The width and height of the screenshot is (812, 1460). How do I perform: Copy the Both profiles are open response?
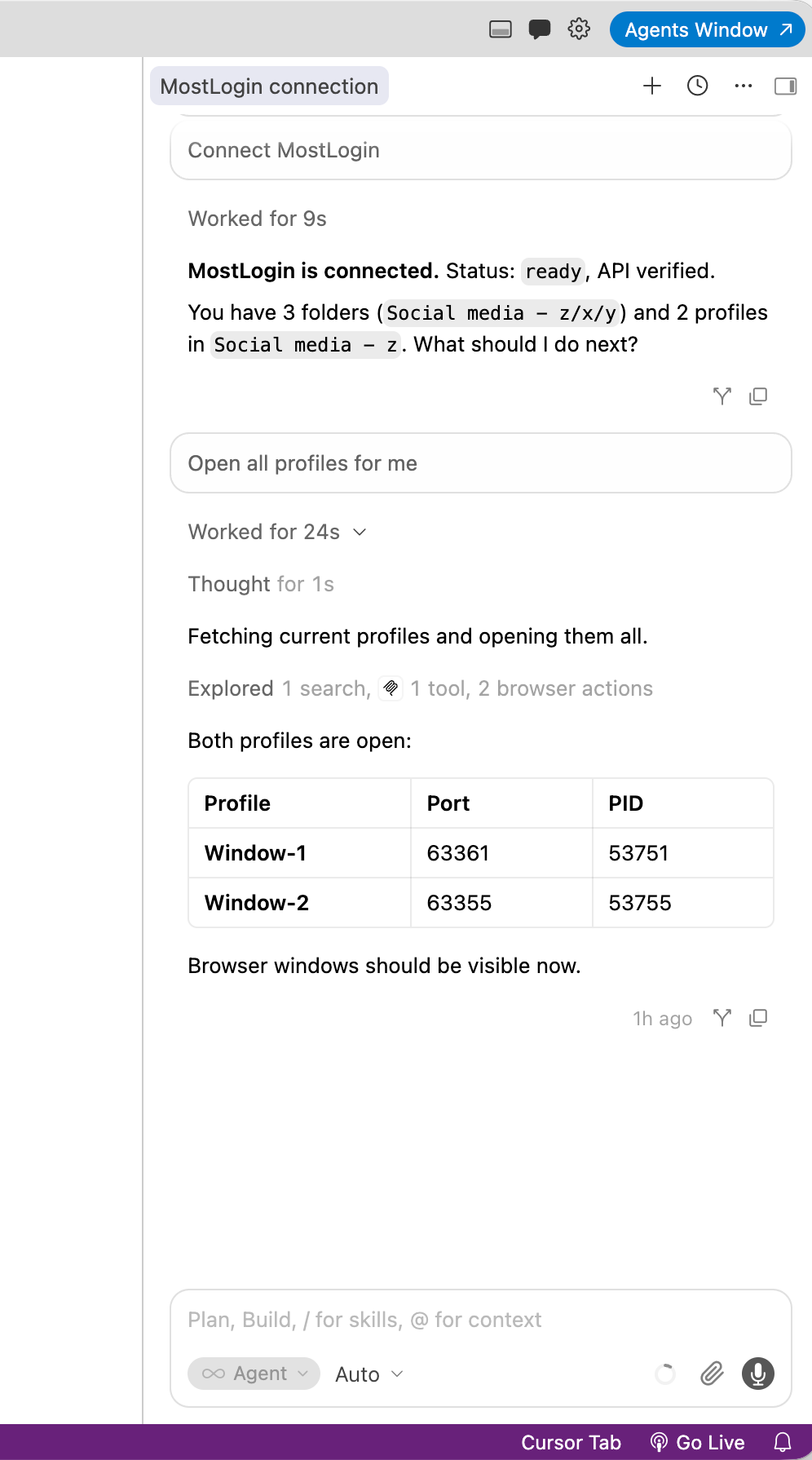tap(758, 1018)
